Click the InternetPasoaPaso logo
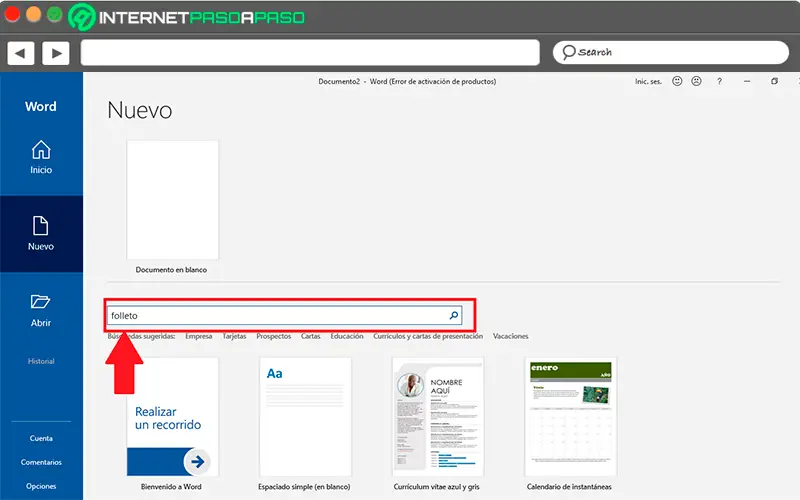 pyautogui.click(x=187, y=17)
